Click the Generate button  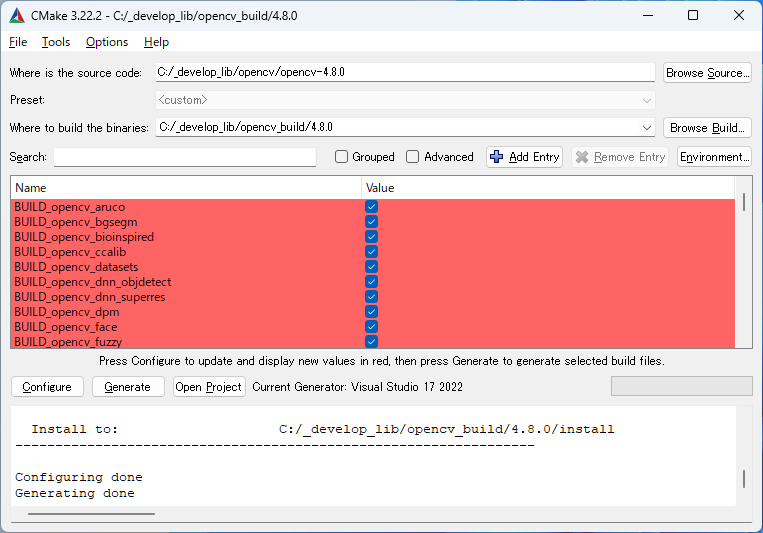128,386
